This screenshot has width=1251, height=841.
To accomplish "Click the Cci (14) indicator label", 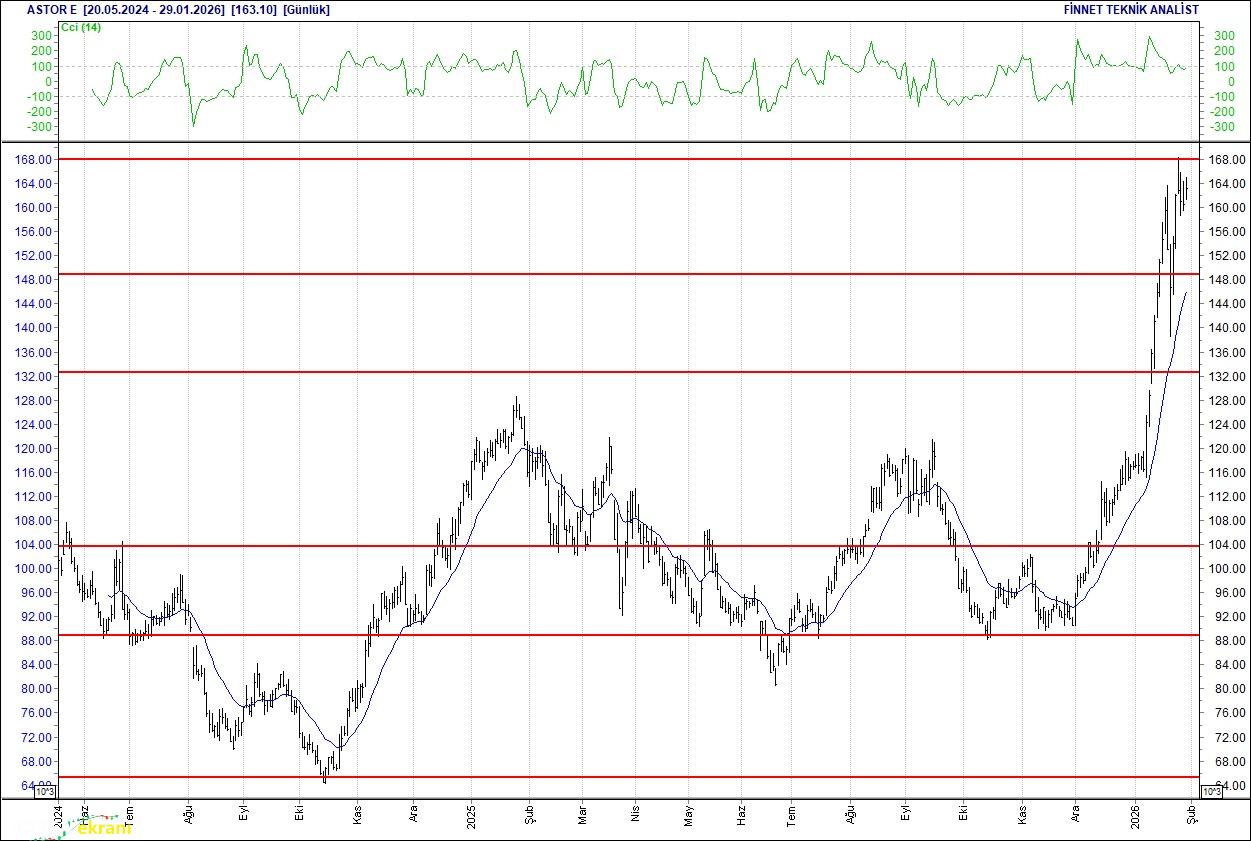I will pos(80,27).
